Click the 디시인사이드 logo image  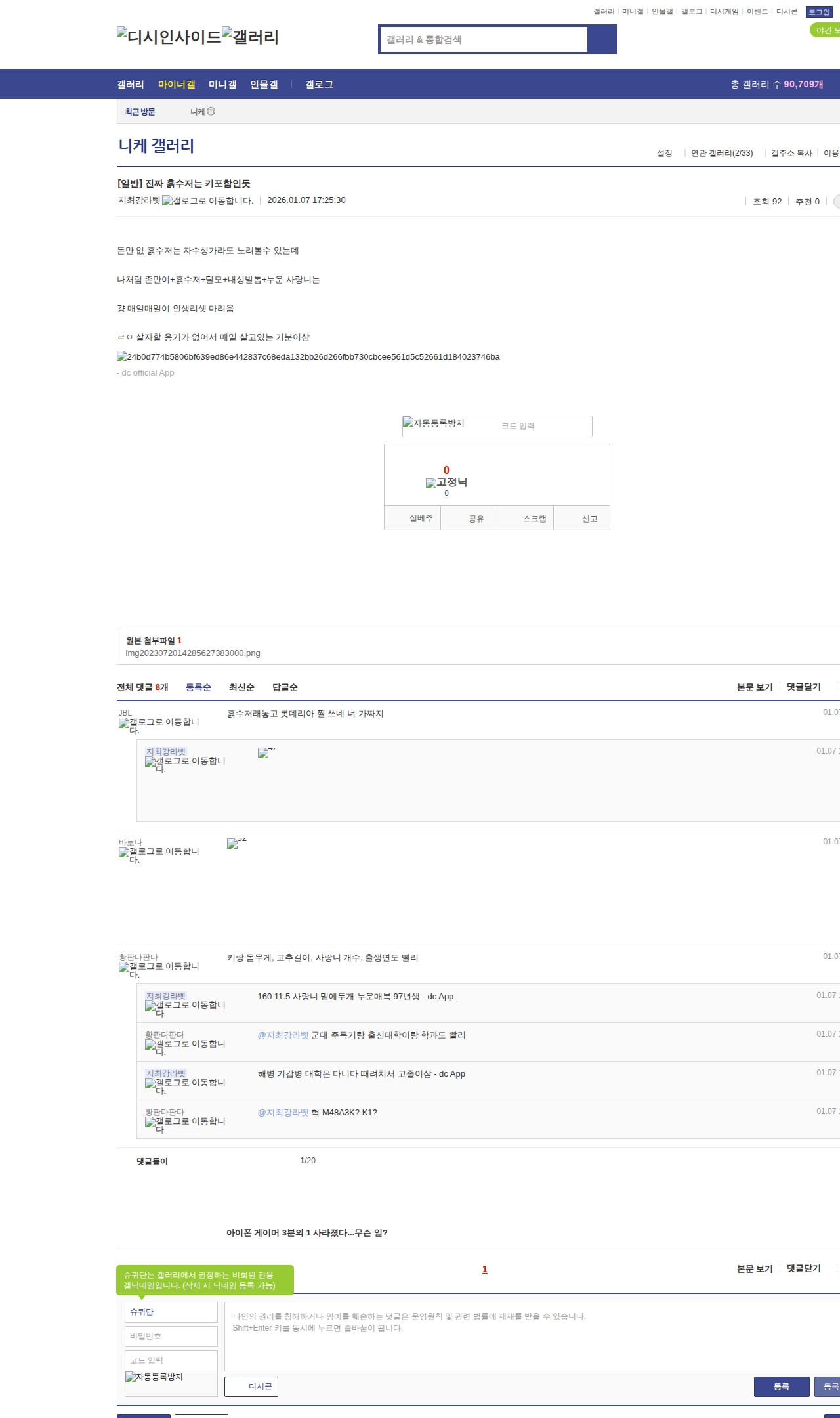tap(169, 37)
